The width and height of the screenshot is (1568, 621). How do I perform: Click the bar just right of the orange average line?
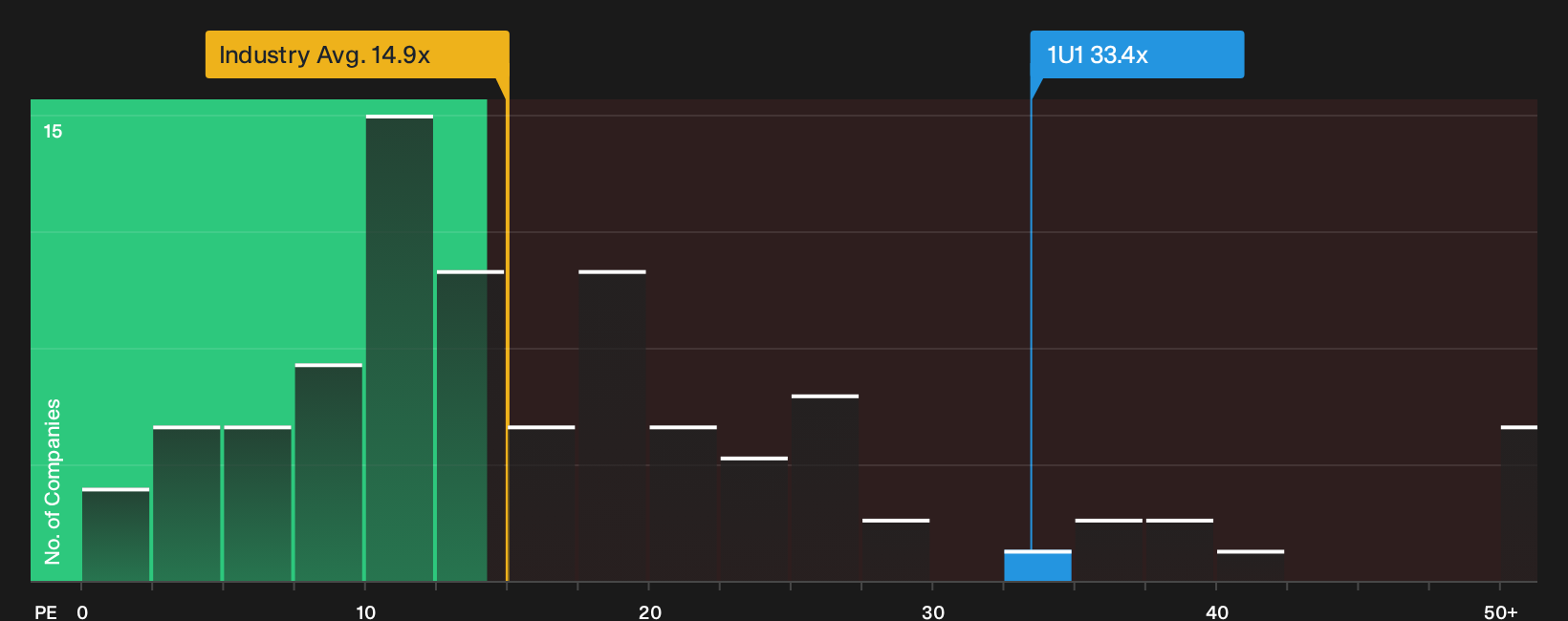pyautogui.click(x=541, y=503)
